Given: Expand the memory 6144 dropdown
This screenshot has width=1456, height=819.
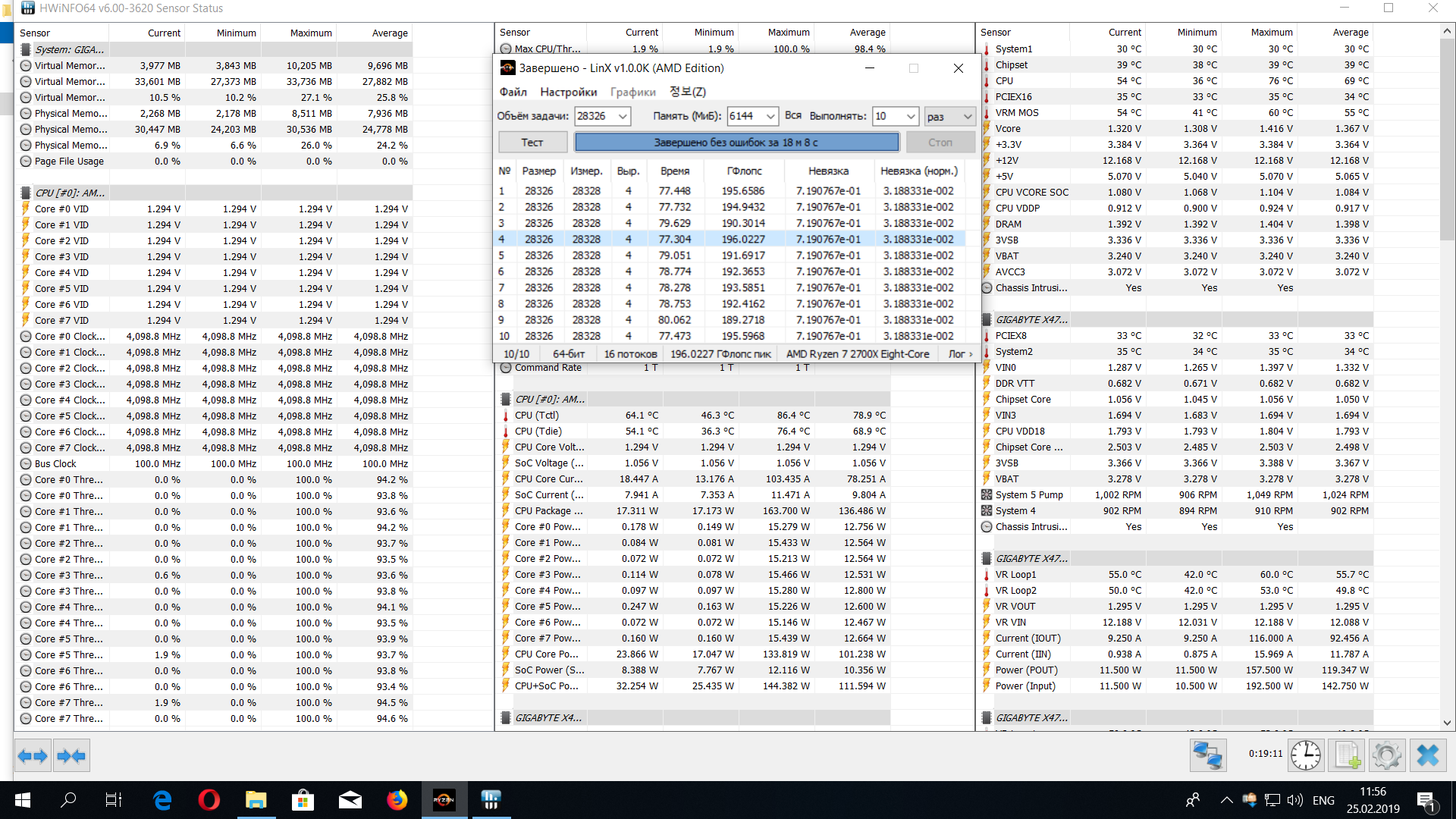Looking at the screenshot, I should click(x=770, y=116).
